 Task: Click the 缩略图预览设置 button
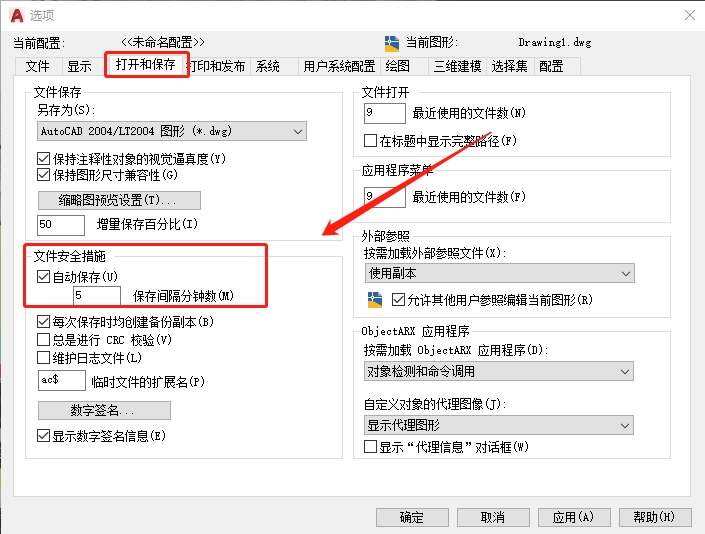[x=119, y=200]
